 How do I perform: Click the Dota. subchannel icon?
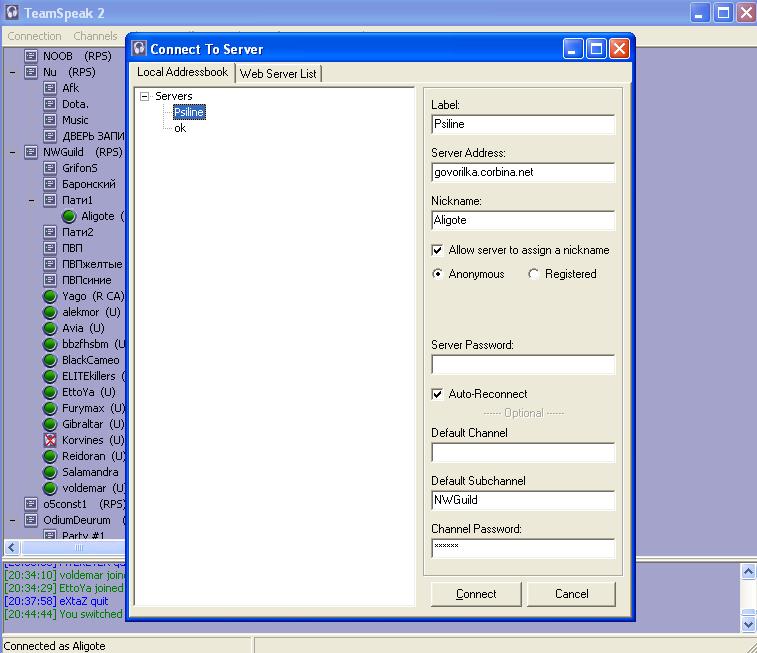[x=50, y=104]
